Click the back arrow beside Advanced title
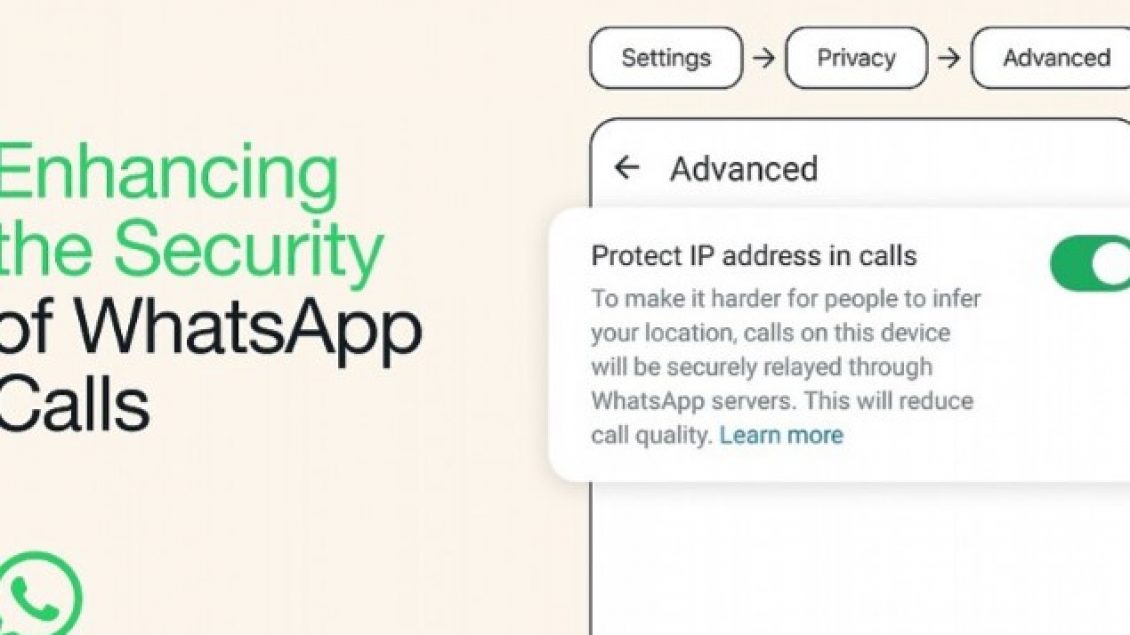The height and width of the screenshot is (635, 1130). tap(627, 167)
